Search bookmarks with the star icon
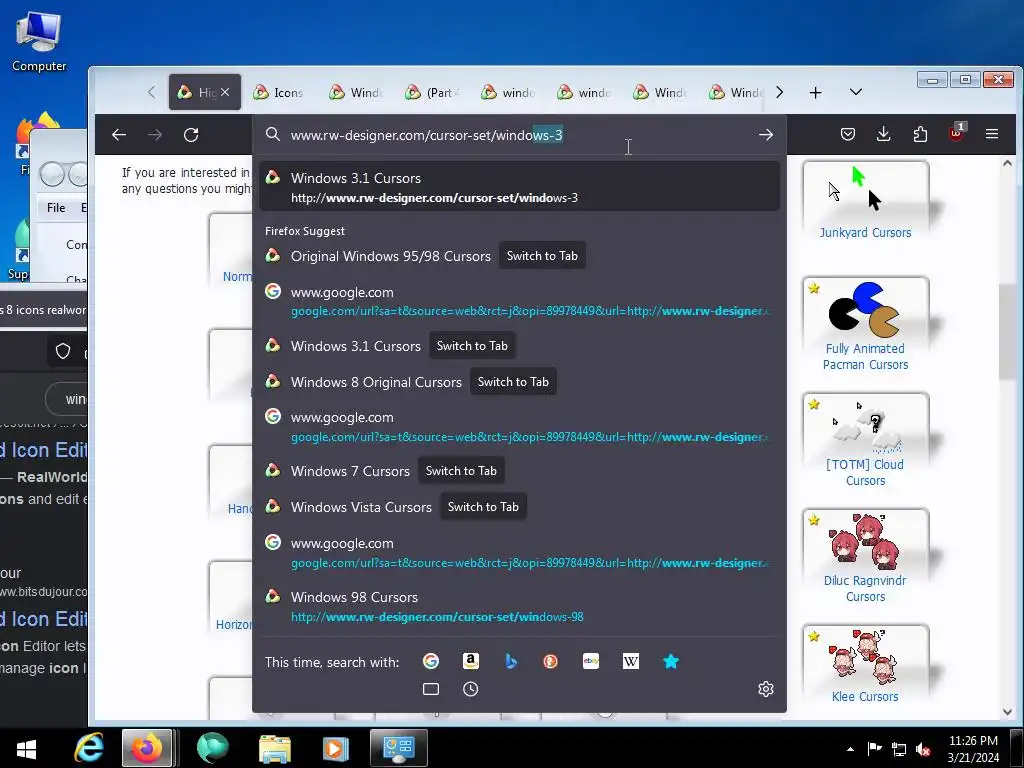The height and width of the screenshot is (768, 1024). coord(671,662)
